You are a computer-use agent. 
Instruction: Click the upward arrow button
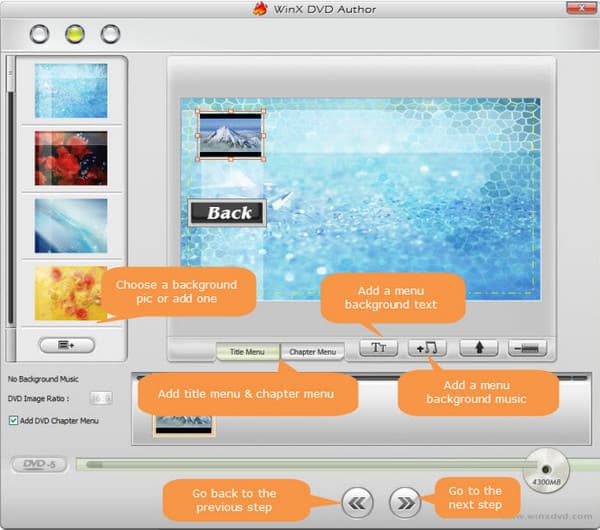(478, 348)
